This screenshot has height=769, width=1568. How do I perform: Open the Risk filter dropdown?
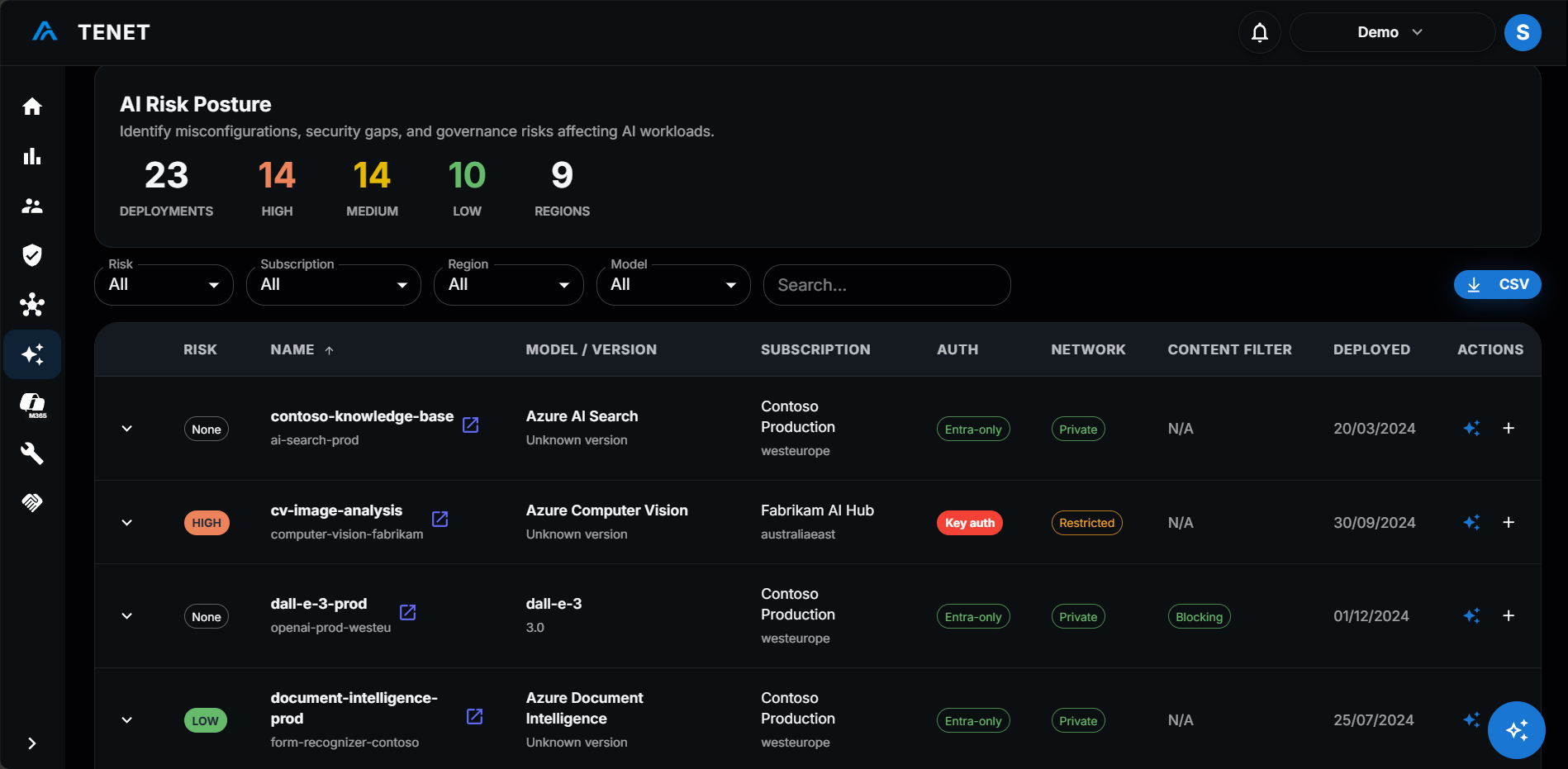[x=164, y=285]
